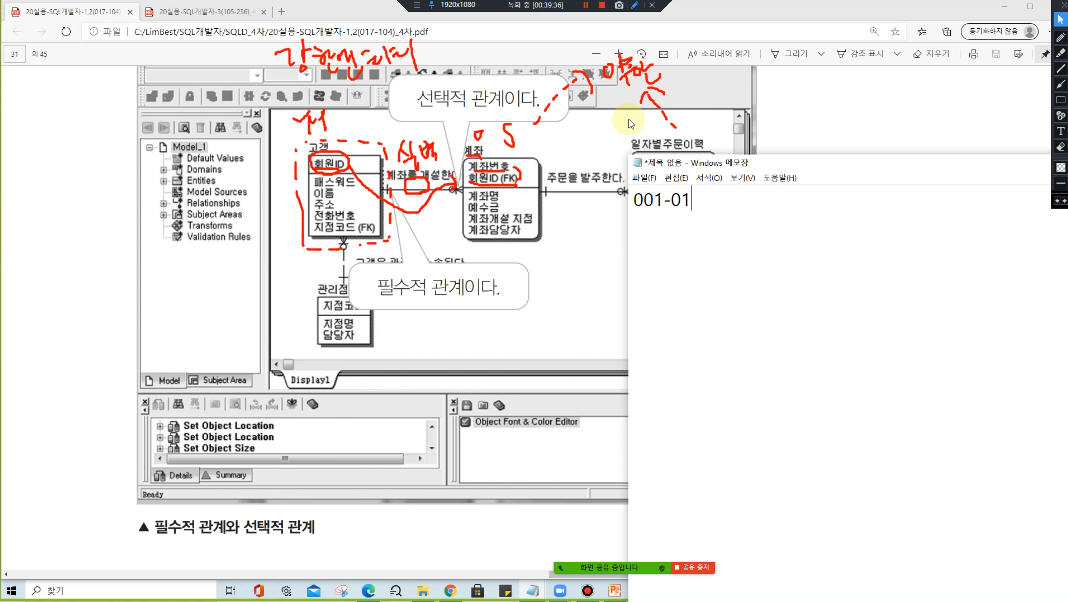Select the straight line drawing tool
This screenshot has height=602, width=1068.
pos(1060,68)
